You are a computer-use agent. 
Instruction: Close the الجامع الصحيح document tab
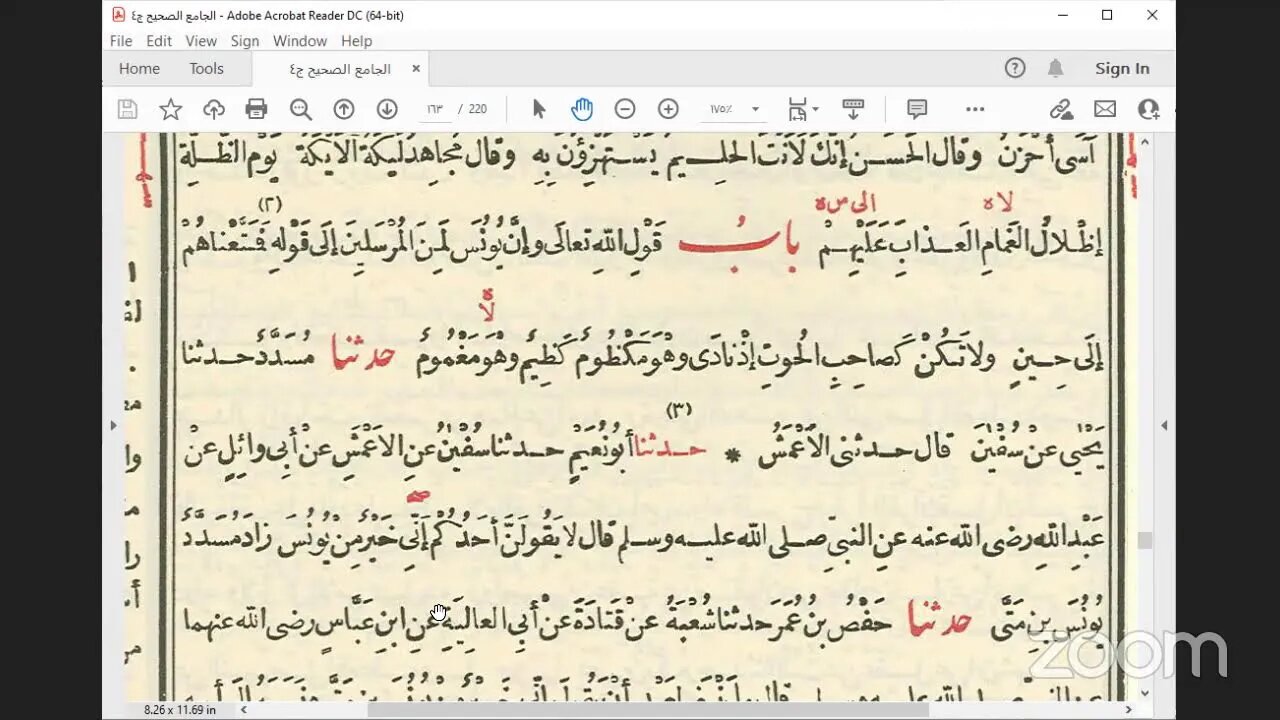(416, 69)
